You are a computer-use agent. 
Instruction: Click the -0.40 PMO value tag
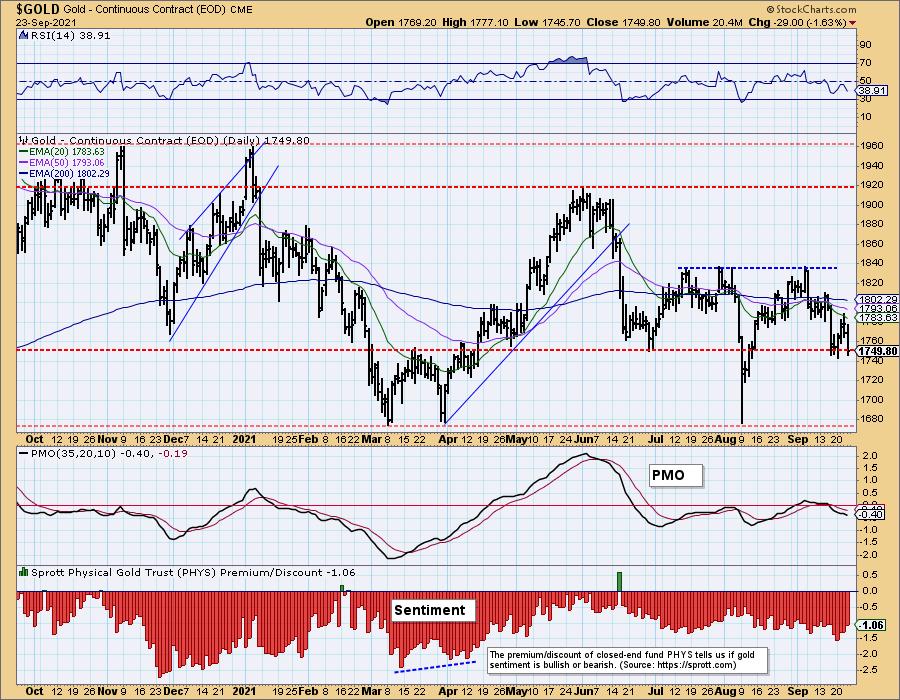pos(871,515)
